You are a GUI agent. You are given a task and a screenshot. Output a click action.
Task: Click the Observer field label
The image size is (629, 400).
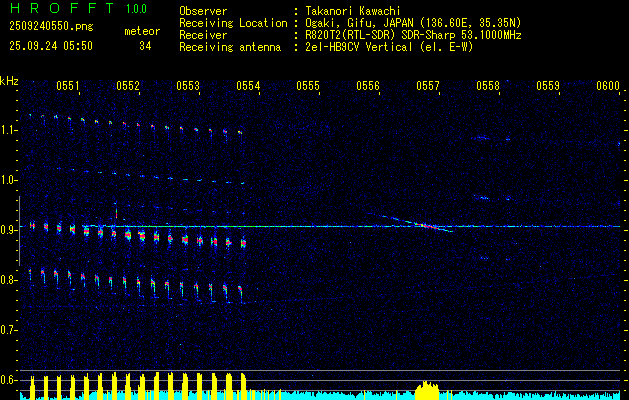[203, 11]
